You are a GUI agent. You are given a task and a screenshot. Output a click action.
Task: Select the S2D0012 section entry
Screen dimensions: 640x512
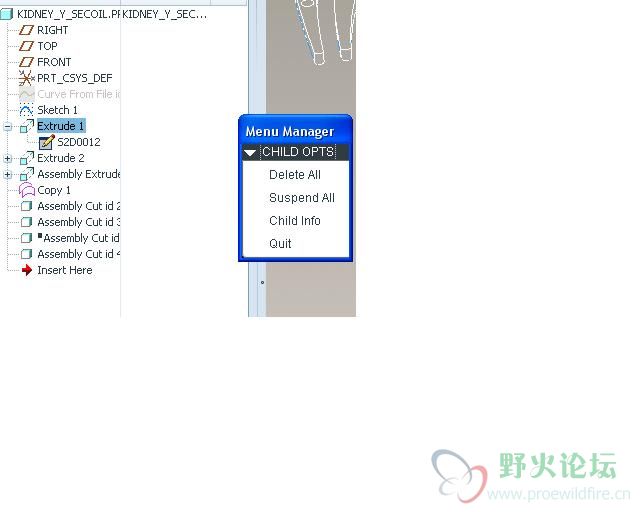tap(79, 142)
